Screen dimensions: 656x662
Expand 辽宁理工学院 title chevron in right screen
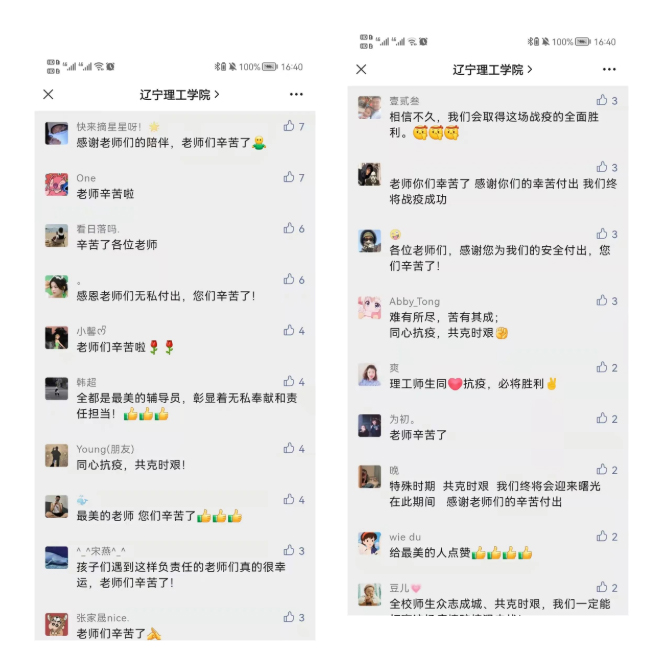[530, 69]
